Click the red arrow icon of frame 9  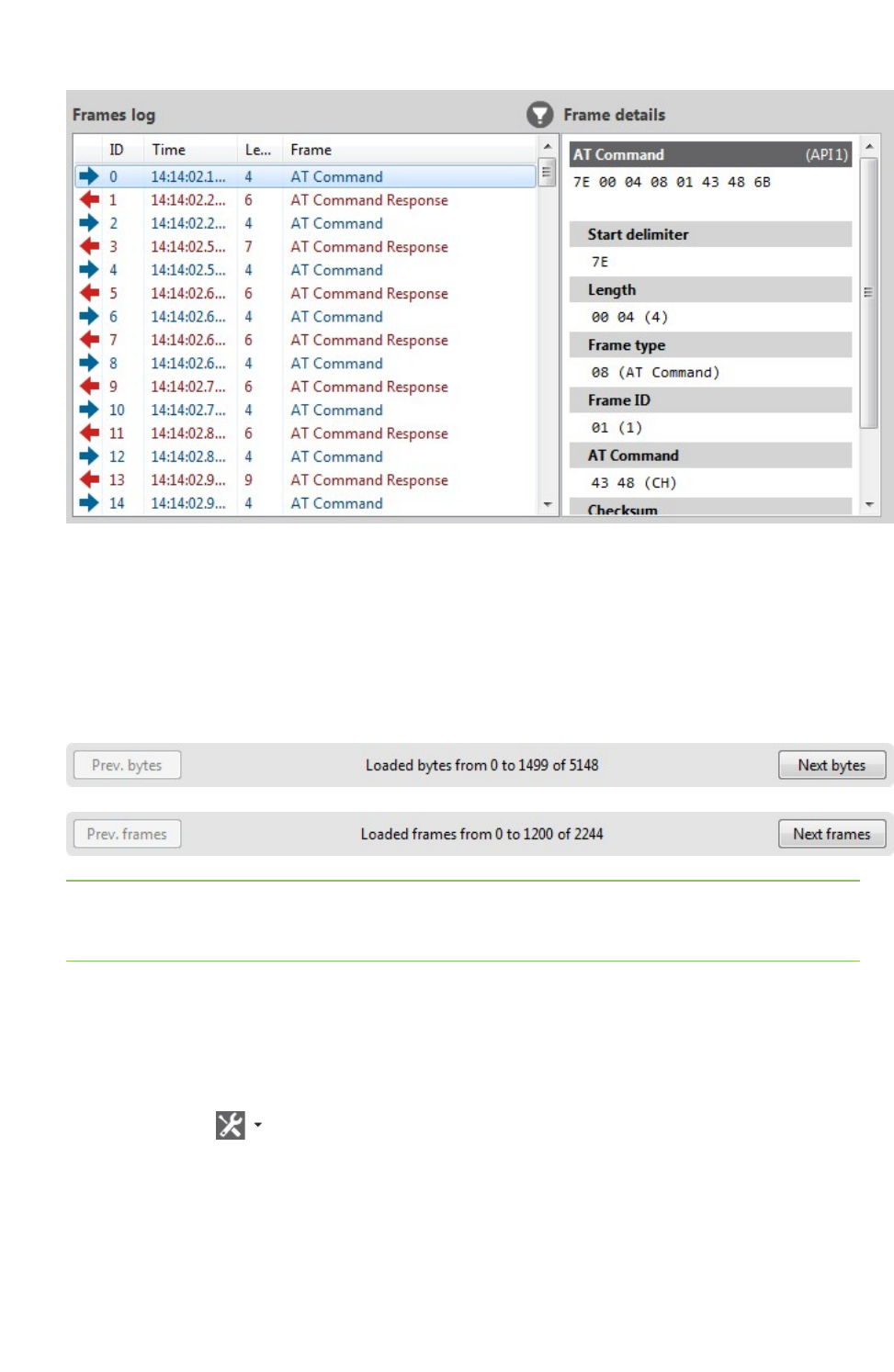coord(89,387)
